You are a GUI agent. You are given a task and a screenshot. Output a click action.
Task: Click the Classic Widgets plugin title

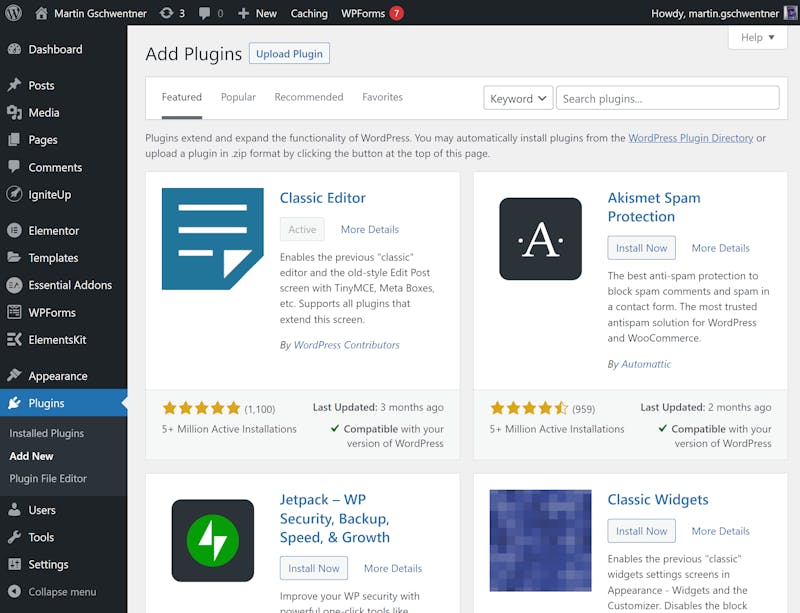[658, 500]
